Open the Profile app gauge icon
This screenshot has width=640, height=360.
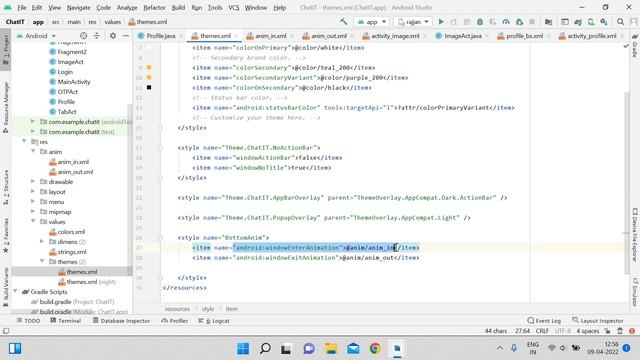click(x=506, y=22)
